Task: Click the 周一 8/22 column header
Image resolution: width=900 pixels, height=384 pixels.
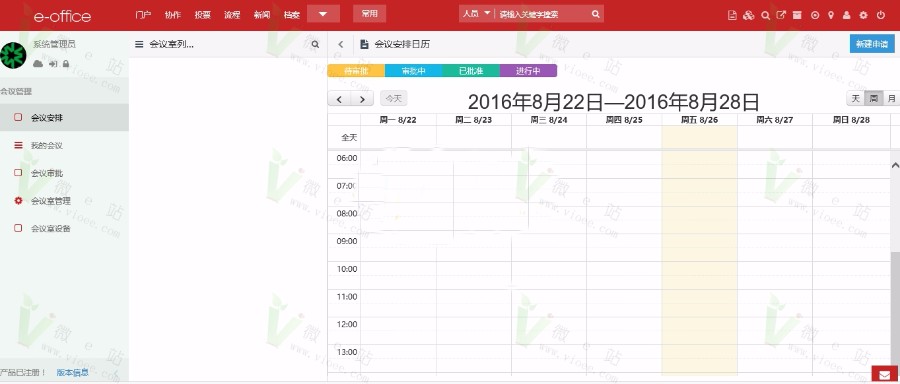Action: point(398,120)
